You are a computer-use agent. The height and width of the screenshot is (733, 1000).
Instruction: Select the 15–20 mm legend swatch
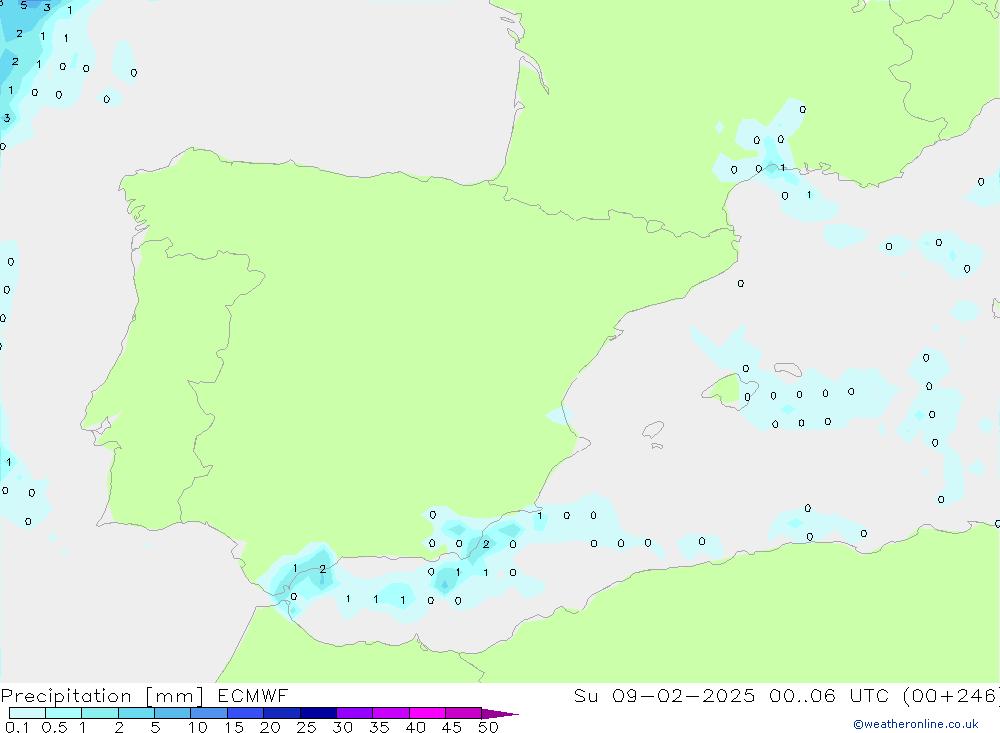246,713
